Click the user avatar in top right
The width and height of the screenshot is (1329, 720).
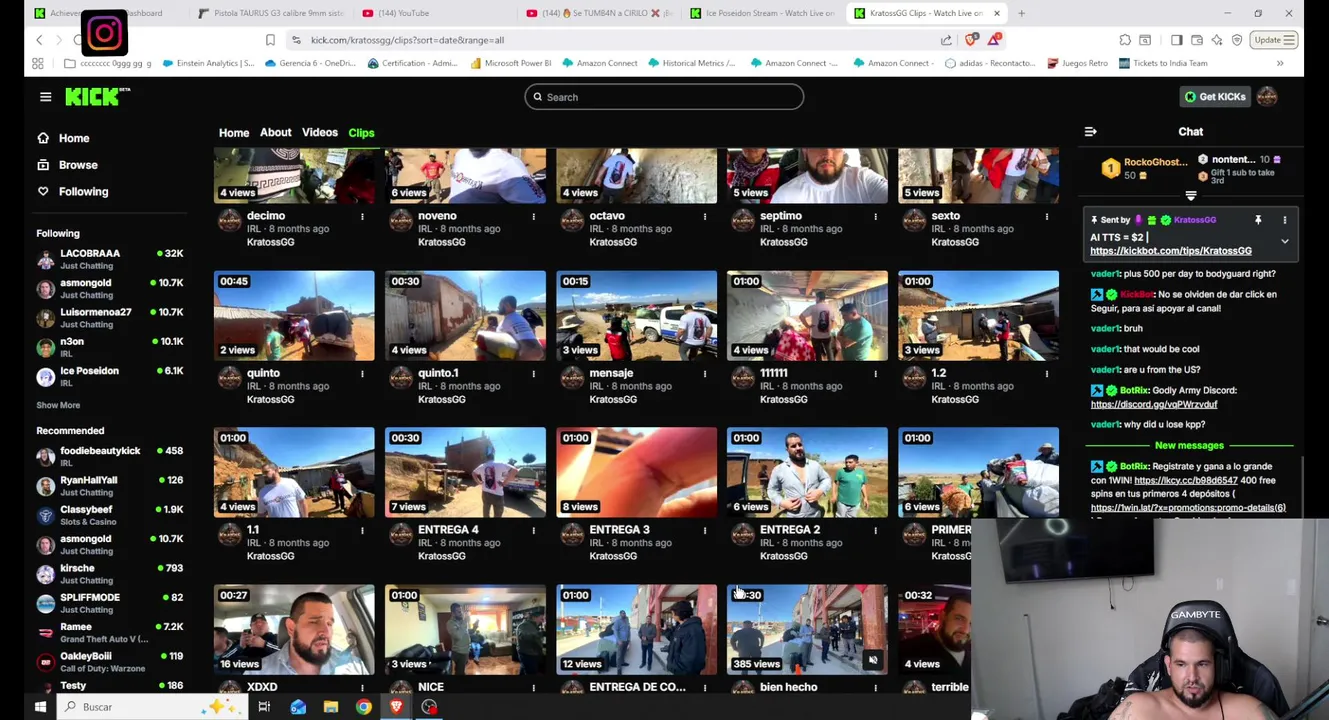(1267, 97)
